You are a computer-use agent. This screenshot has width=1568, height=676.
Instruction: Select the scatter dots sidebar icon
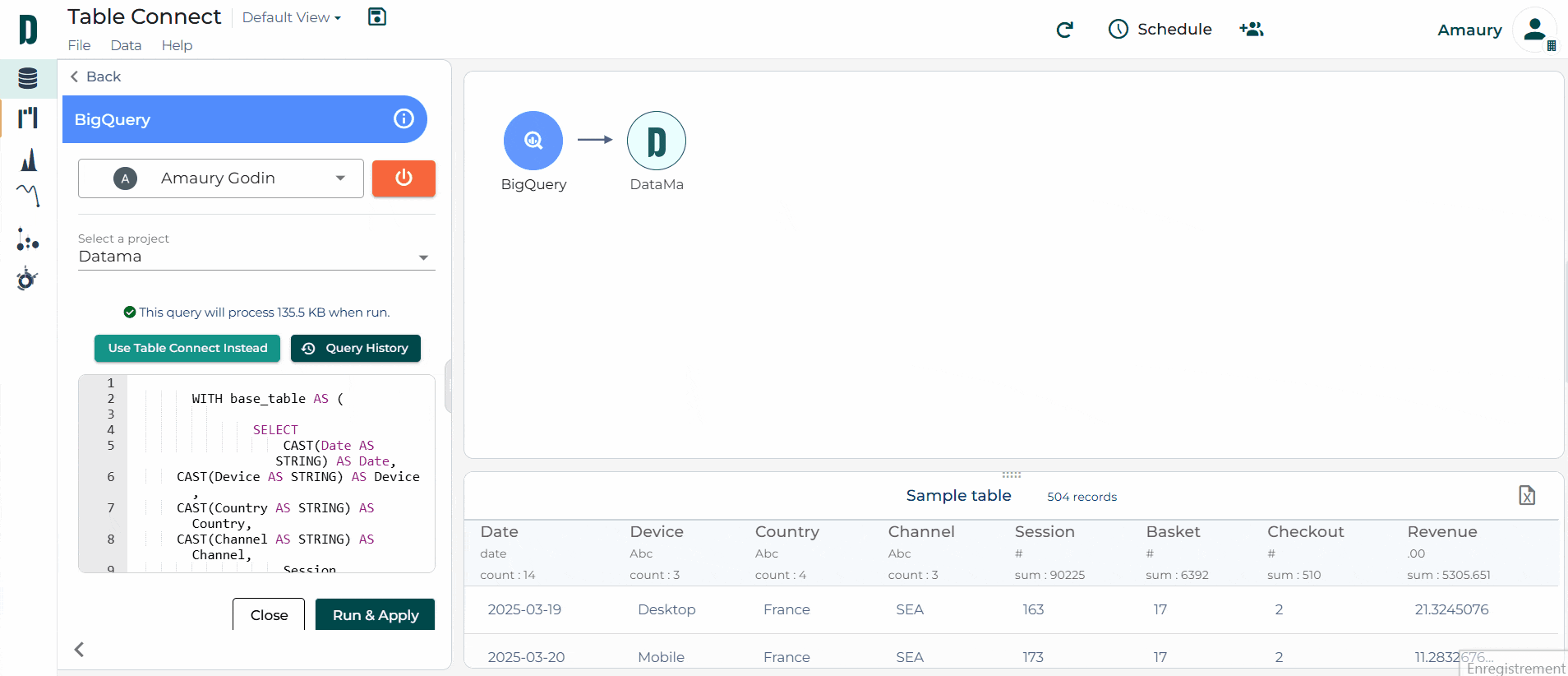point(28,239)
